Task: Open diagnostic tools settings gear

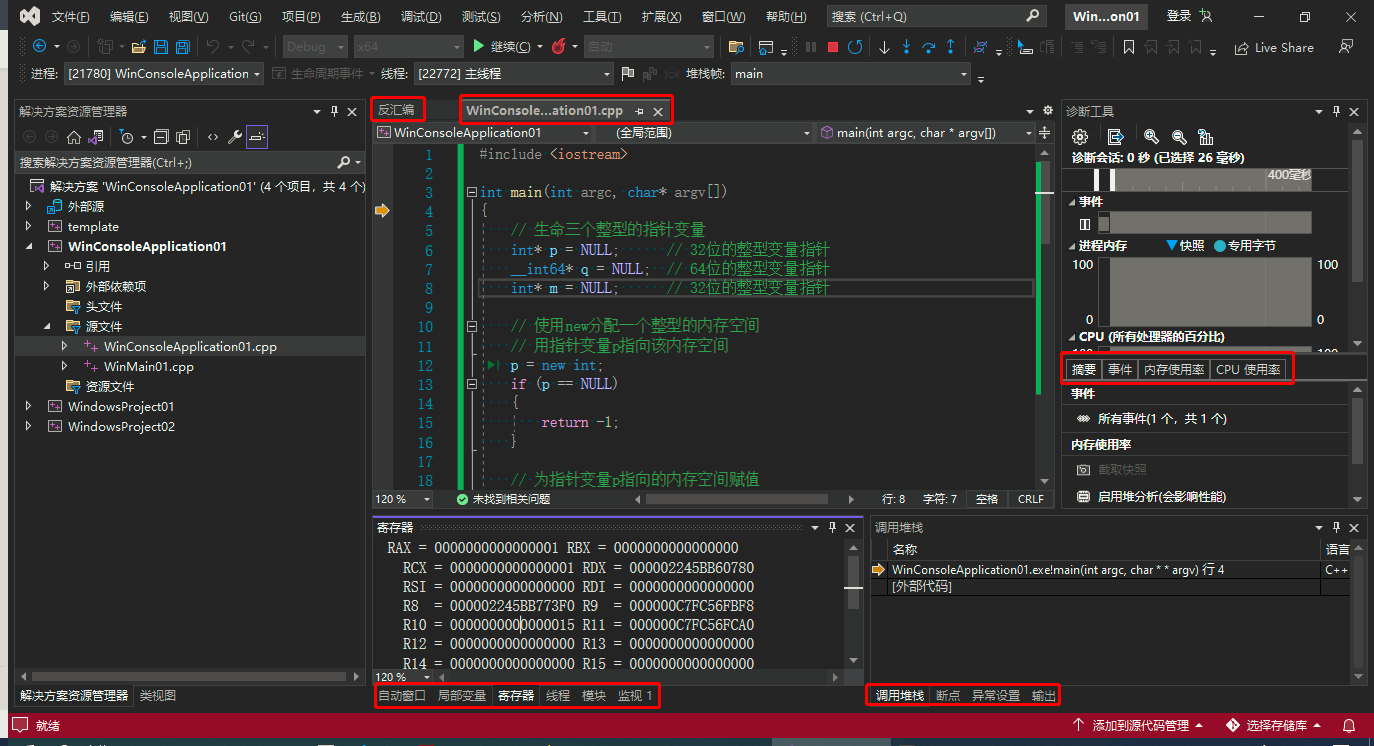Action: tap(1080, 137)
